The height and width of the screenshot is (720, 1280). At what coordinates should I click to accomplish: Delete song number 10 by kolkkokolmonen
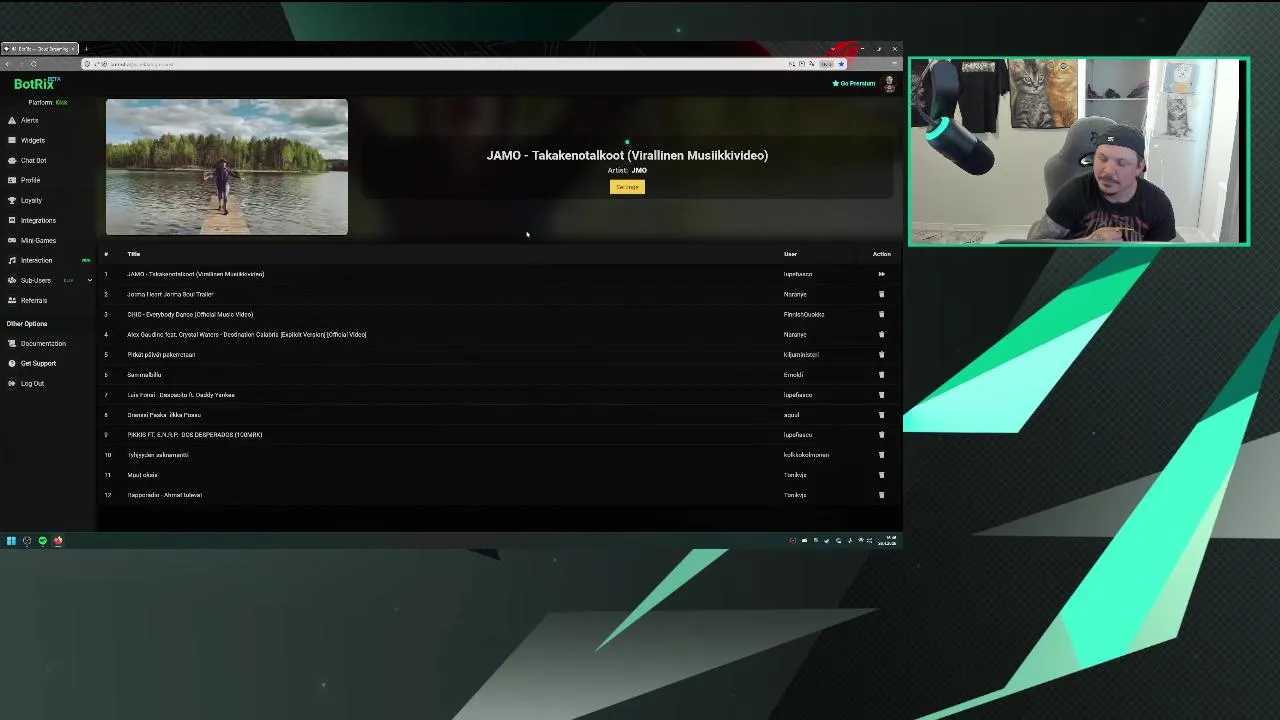(881, 454)
